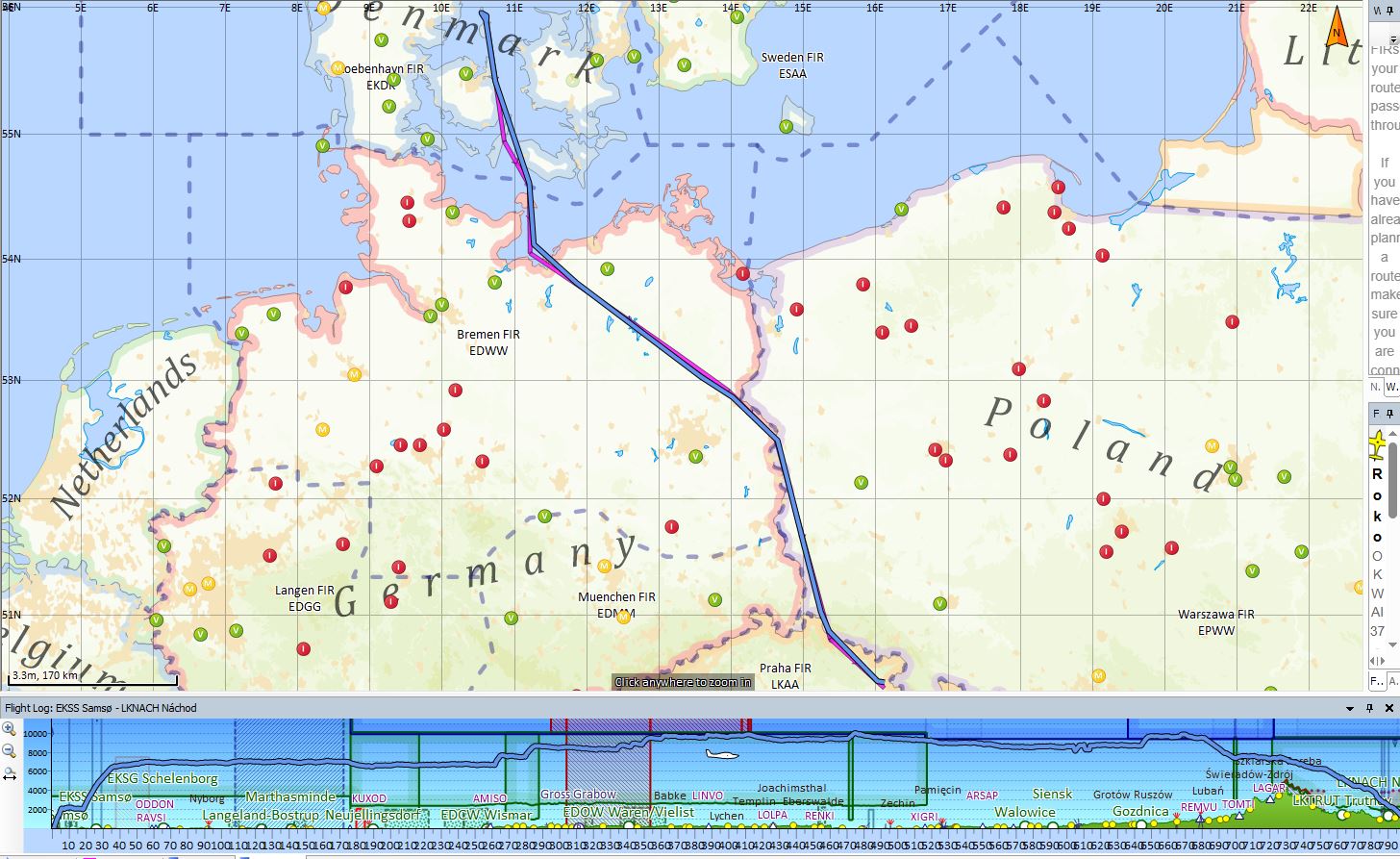The height and width of the screenshot is (859, 1400).
Task: Open the overflow dropdown in top-right panel
Action: [1393, 40]
